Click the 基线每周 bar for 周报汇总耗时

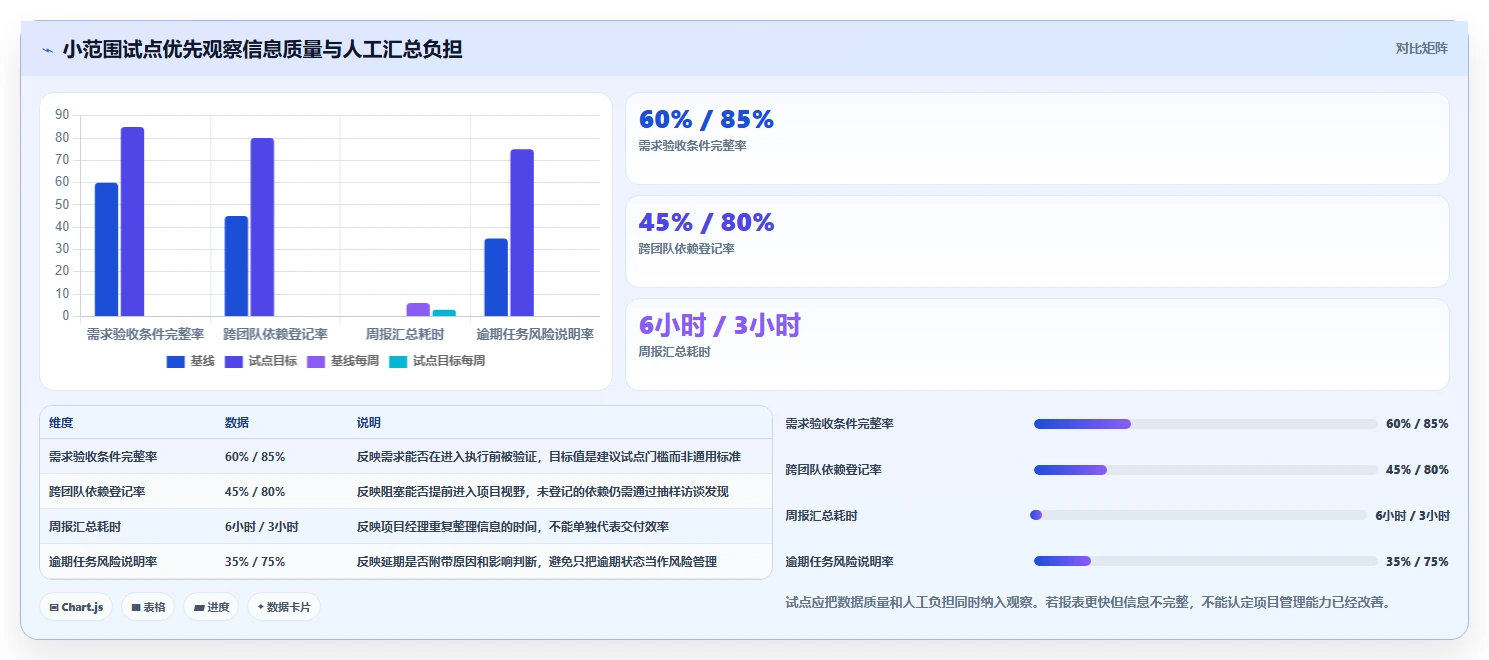click(x=418, y=310)
